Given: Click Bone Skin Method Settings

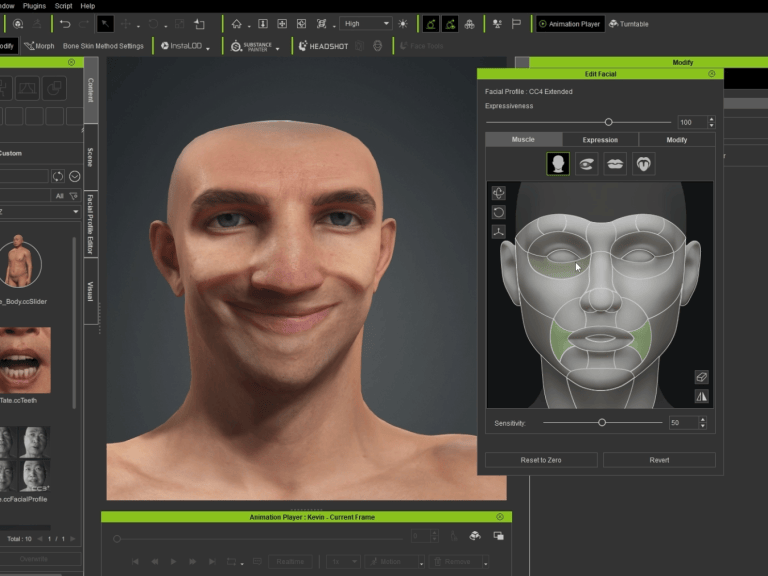Looking at the screenshot, I should (103, 46).
